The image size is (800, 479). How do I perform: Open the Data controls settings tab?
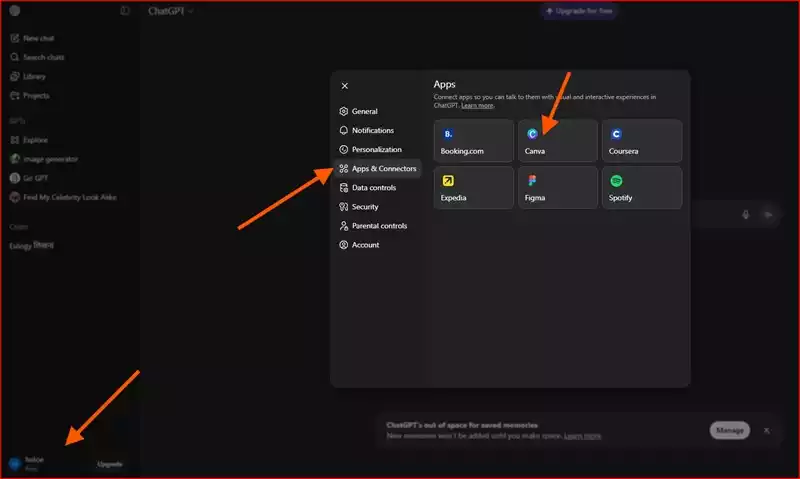coord(373,187)
